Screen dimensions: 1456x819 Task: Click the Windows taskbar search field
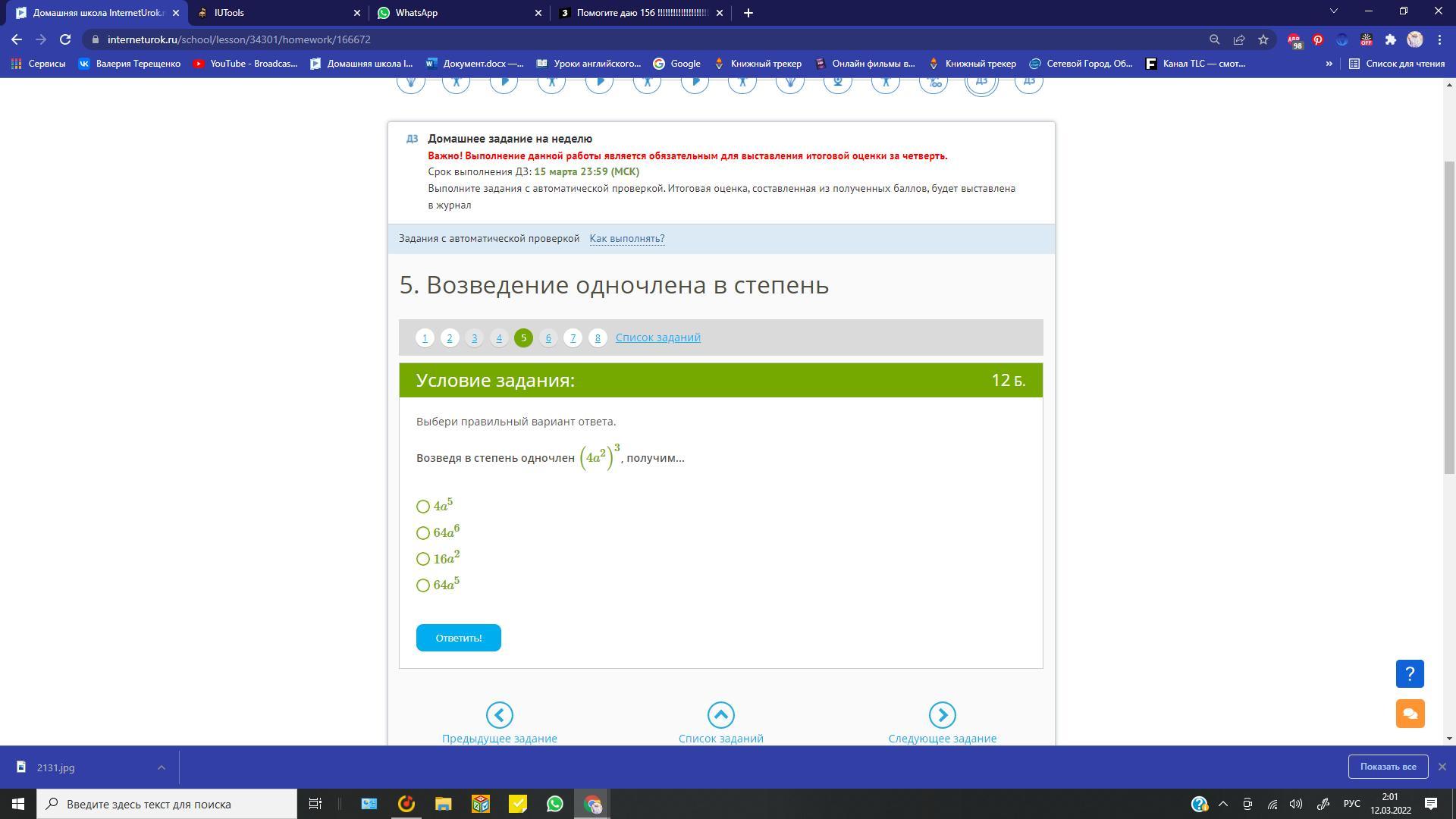click(167, 804)
